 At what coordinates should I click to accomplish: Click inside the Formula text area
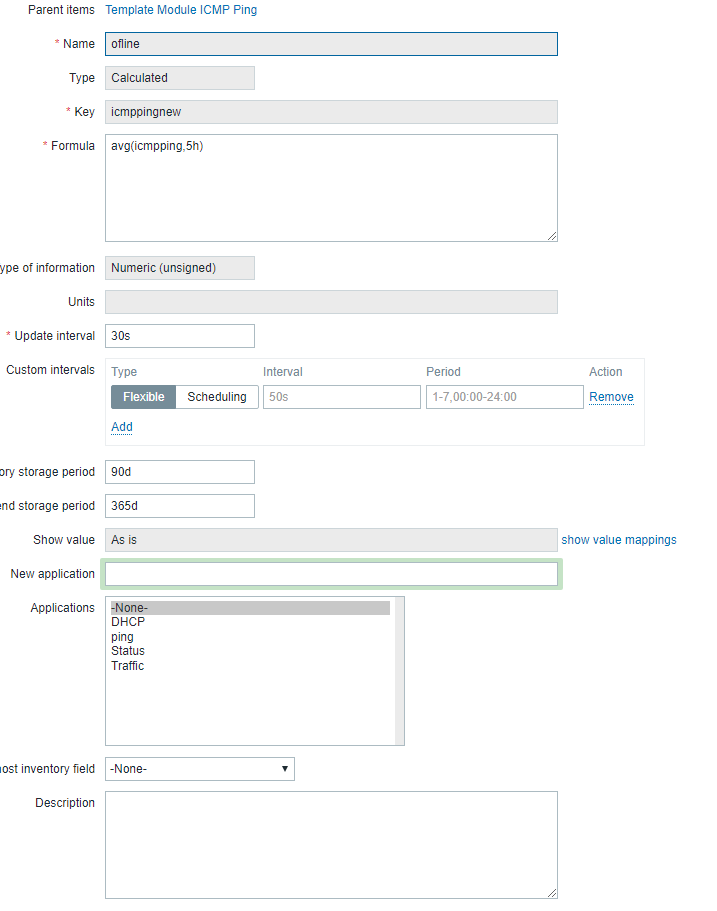(330, 188)
